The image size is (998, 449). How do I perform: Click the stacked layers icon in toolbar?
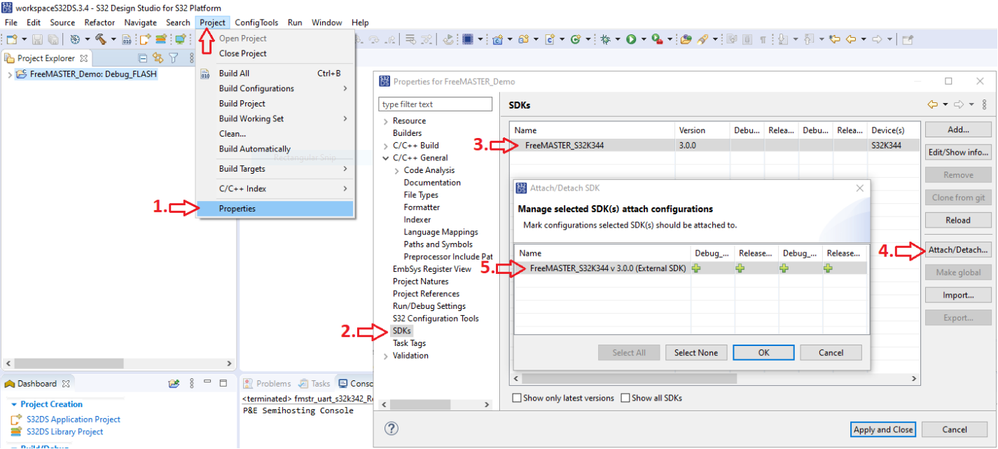pyautogui.click(x=161, y=39)
